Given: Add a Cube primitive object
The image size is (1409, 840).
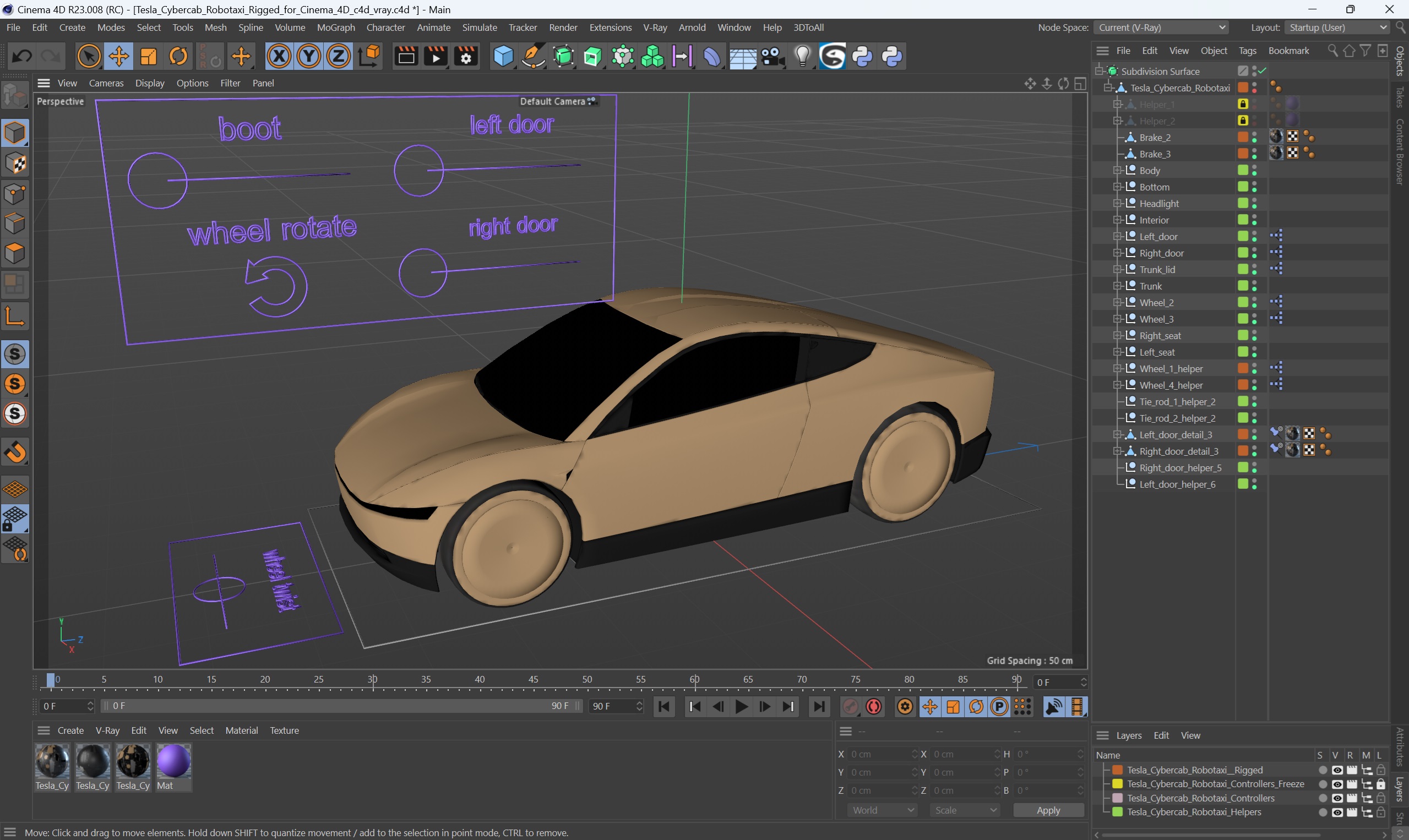Looking at the screenshot, I should click(x=503, y=57).
